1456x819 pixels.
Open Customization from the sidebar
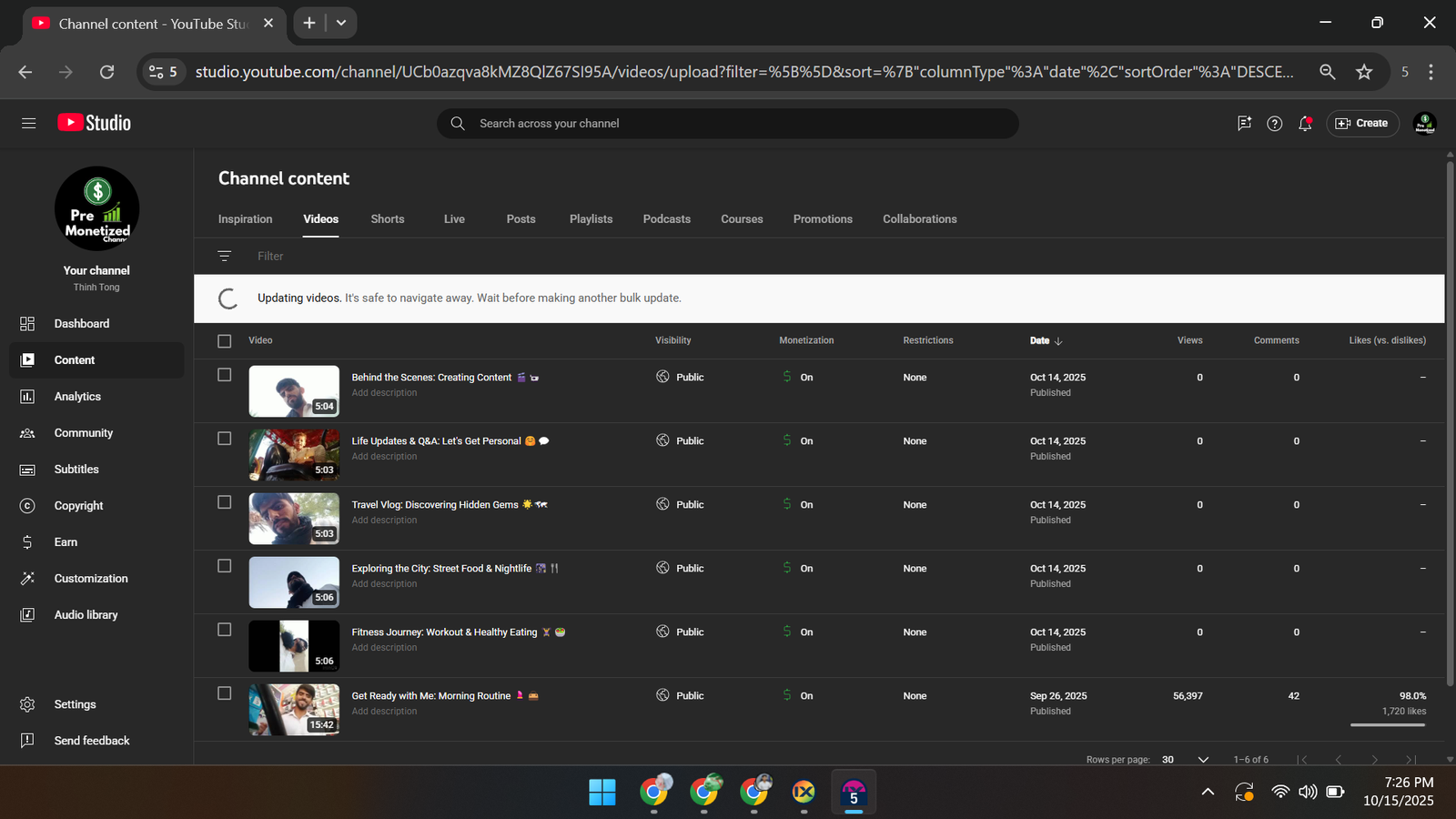90,579
